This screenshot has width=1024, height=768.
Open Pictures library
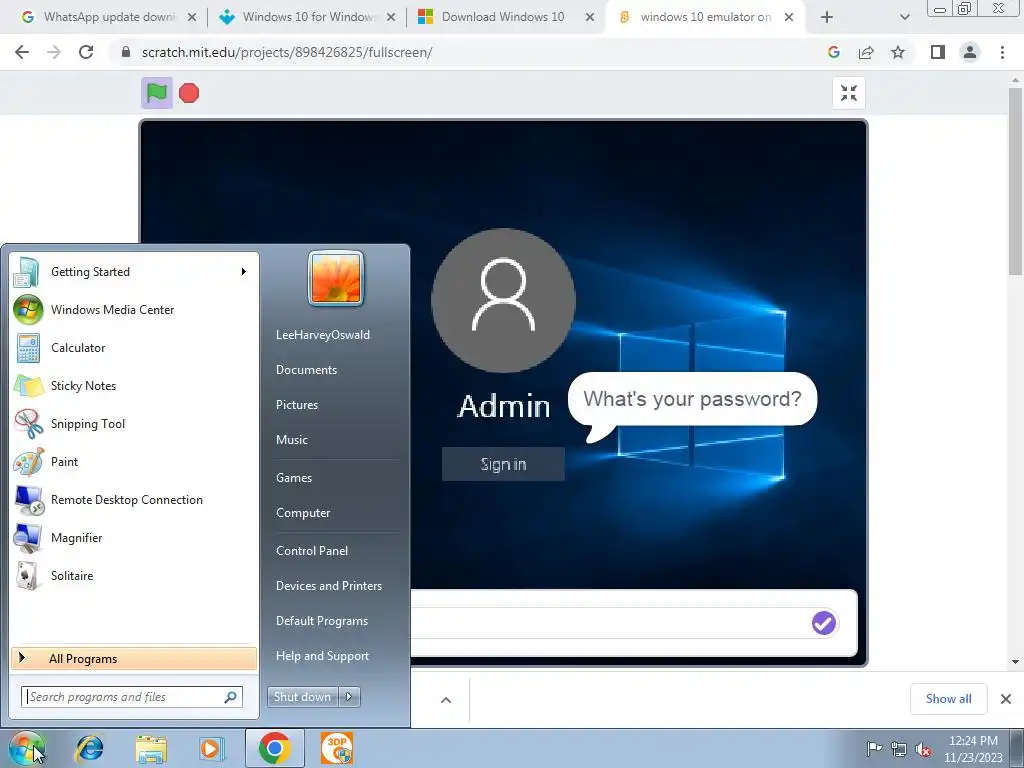pos(296,405)
